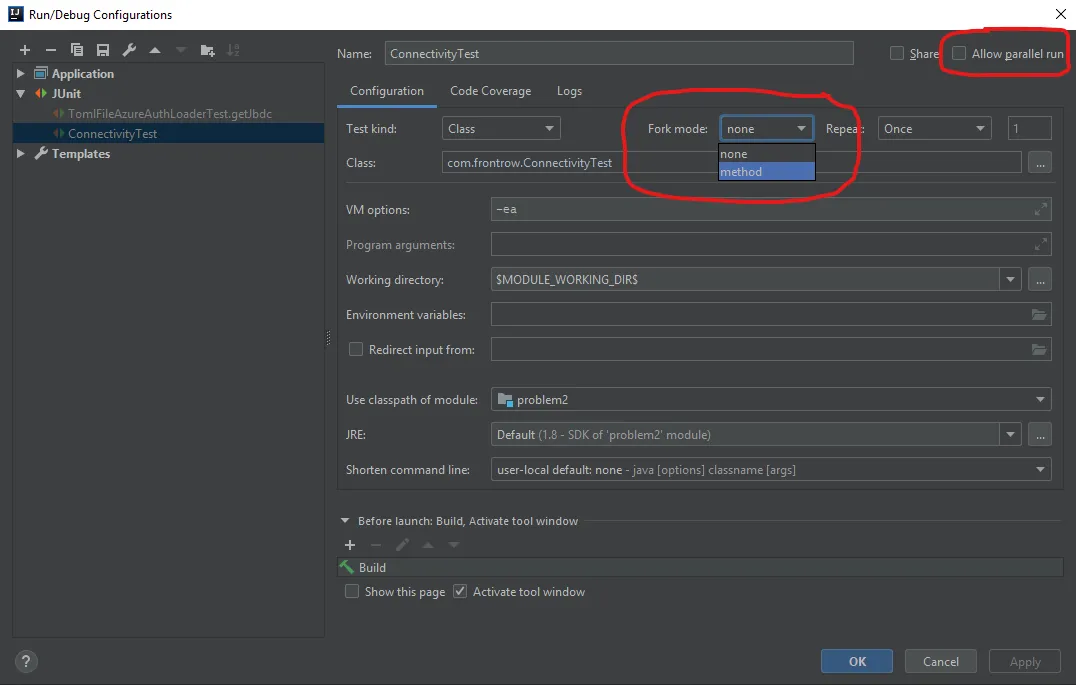Open Use classpath of module dropdown
This screenshot has height=685, width=1076.
tap(771, 399)
